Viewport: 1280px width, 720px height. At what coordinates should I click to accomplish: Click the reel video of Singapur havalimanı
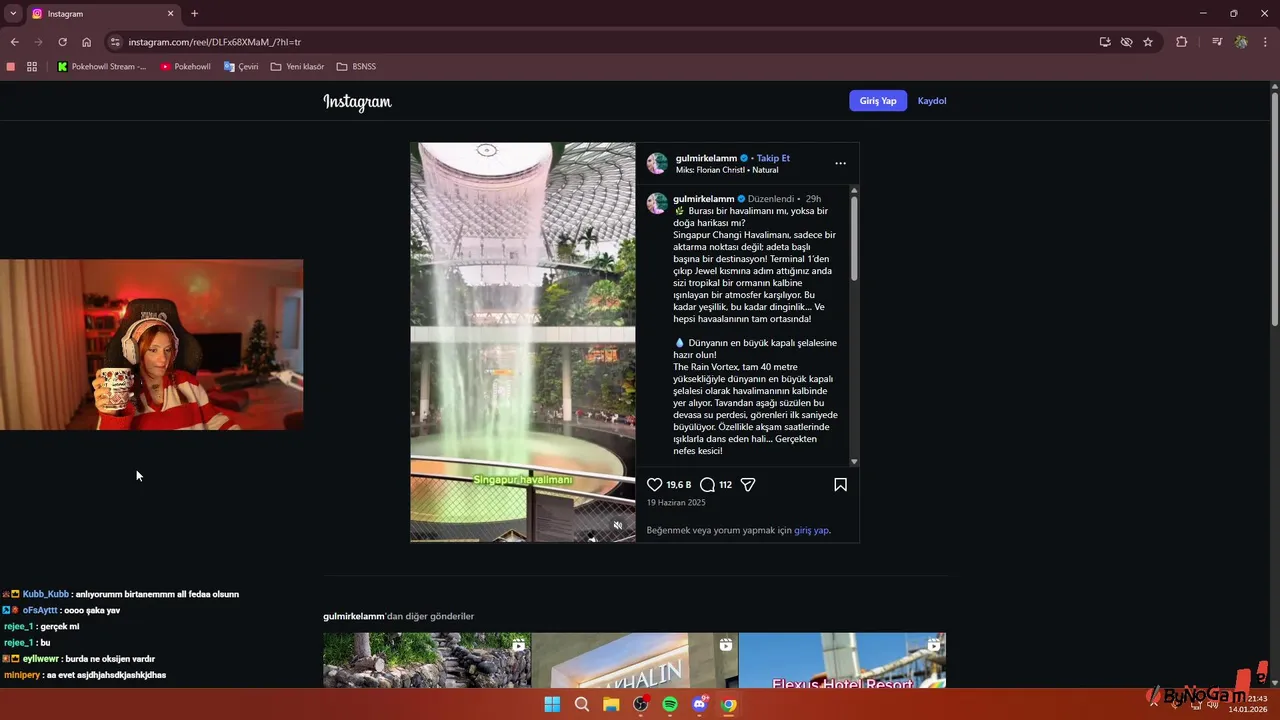pos(522,342)
